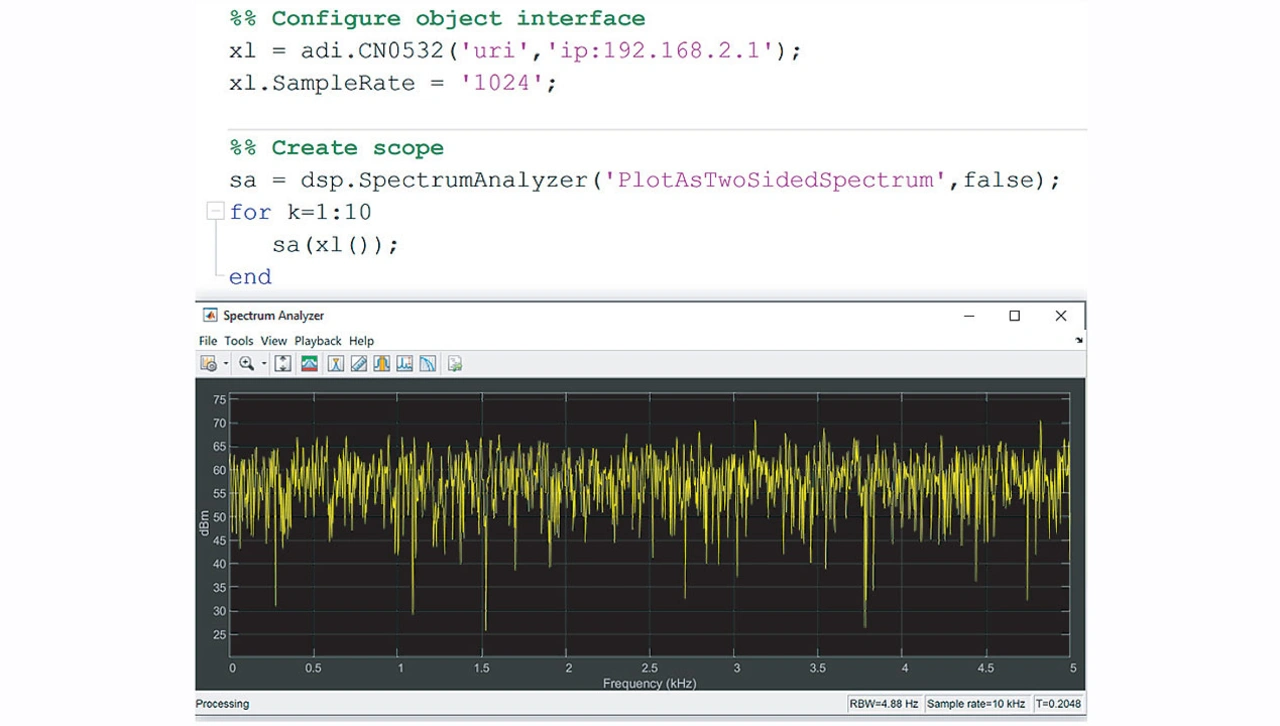Click the Scale Axes Limits icon
Image resolution: width=1280 pixels, height=726 pixels.
[283, 364]
